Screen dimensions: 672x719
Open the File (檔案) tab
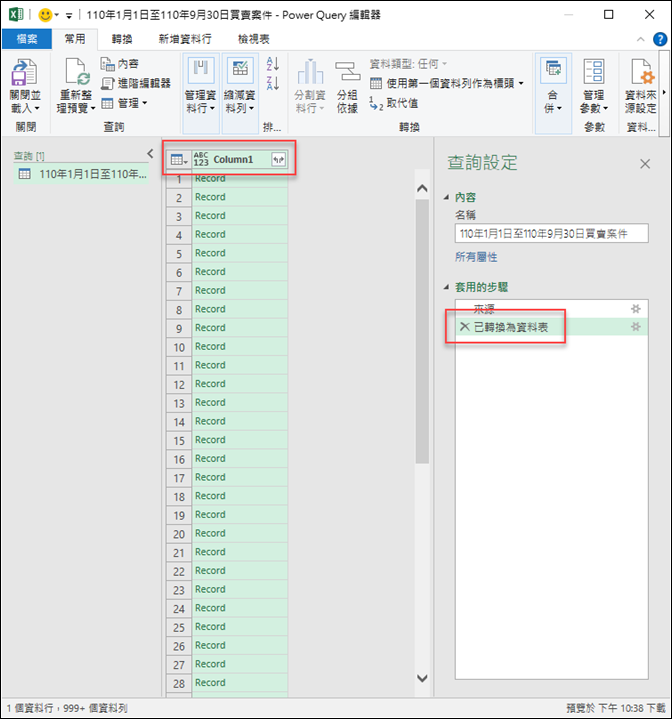click(x=27, y=39)
